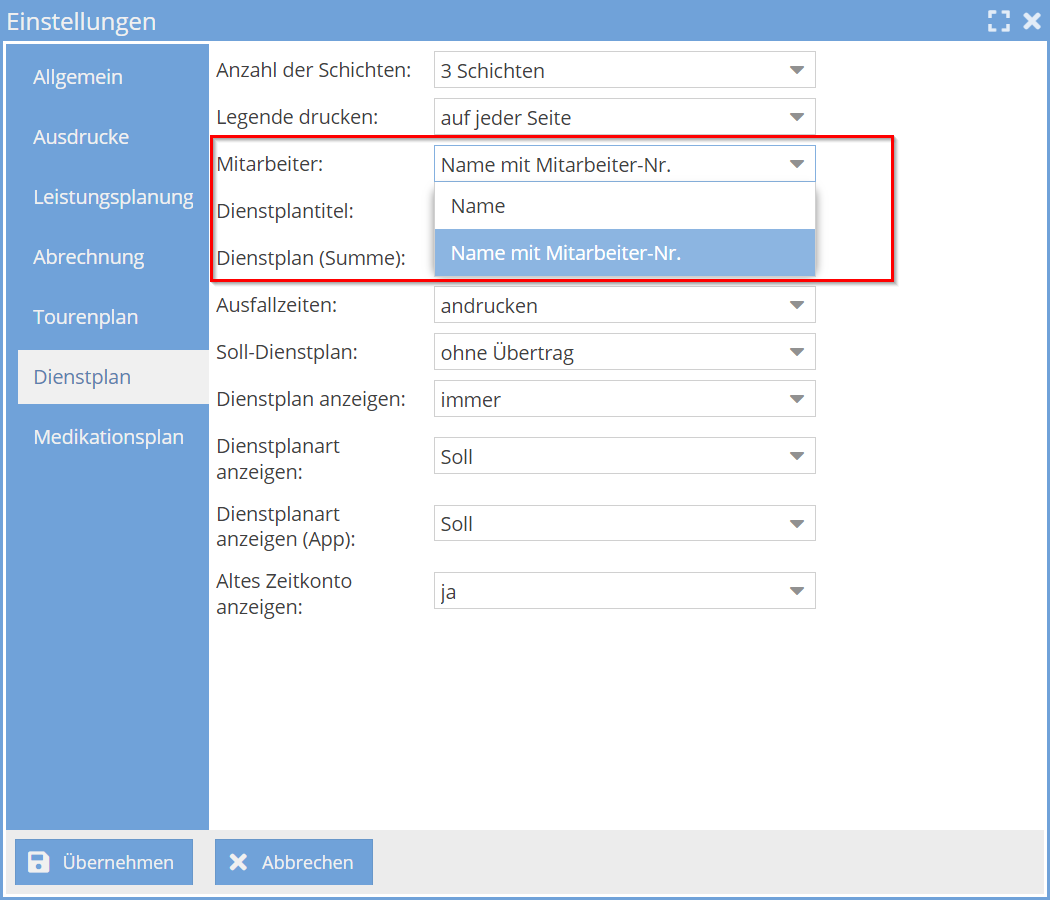Collapse the Mitarbeiter dropdown arrow
1050x900 pixels.
pos(796,164)
